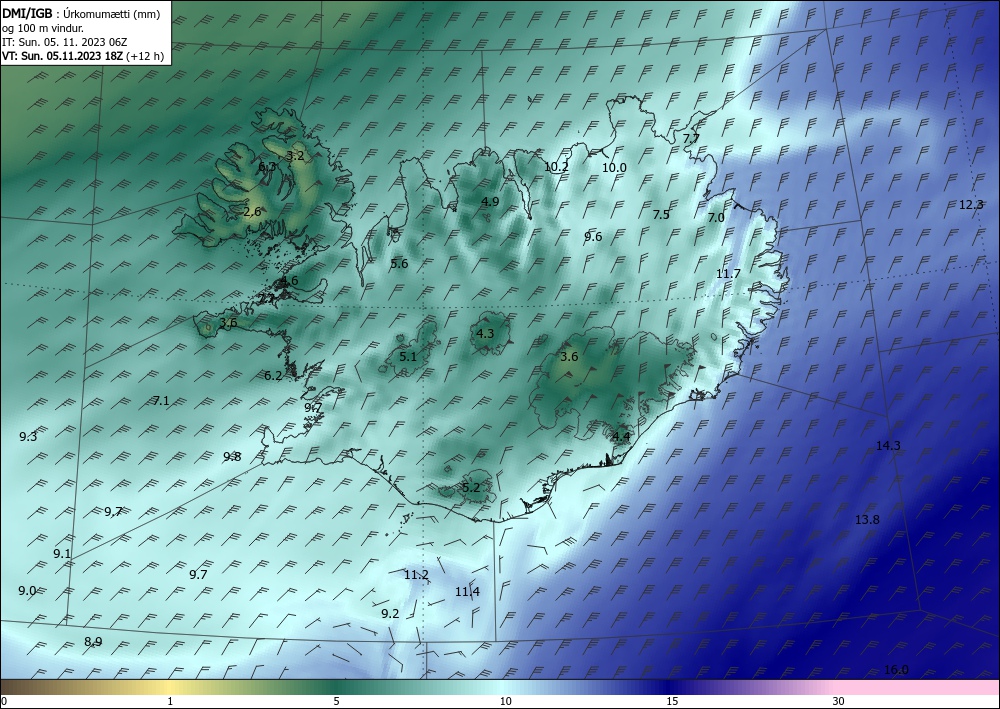Screen dimensions: 1000x709
Task: Click the value 11.4 south of Iceland
Action: click(467, 592)
